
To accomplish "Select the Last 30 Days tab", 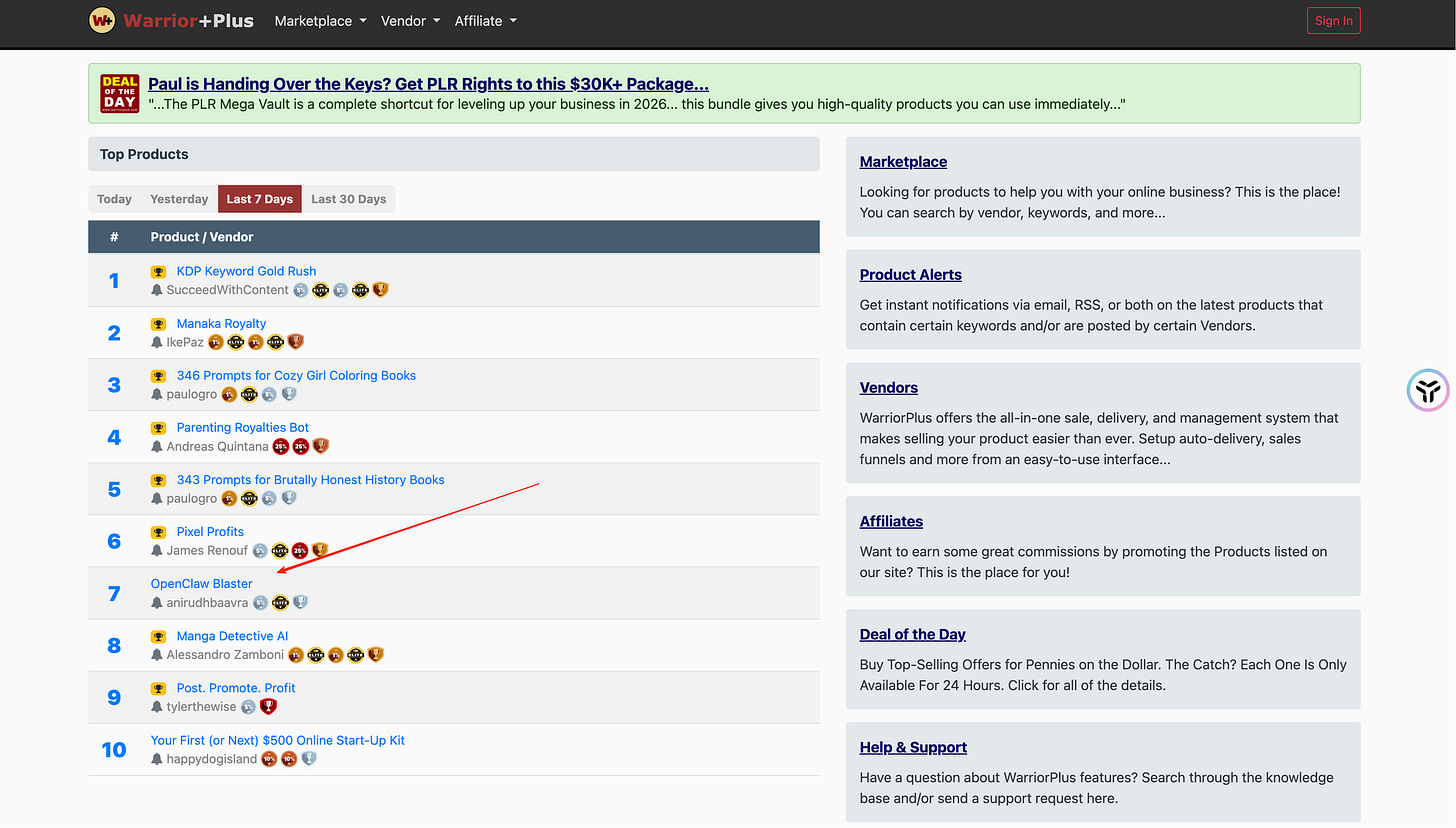I will click(x=348, y=199).
